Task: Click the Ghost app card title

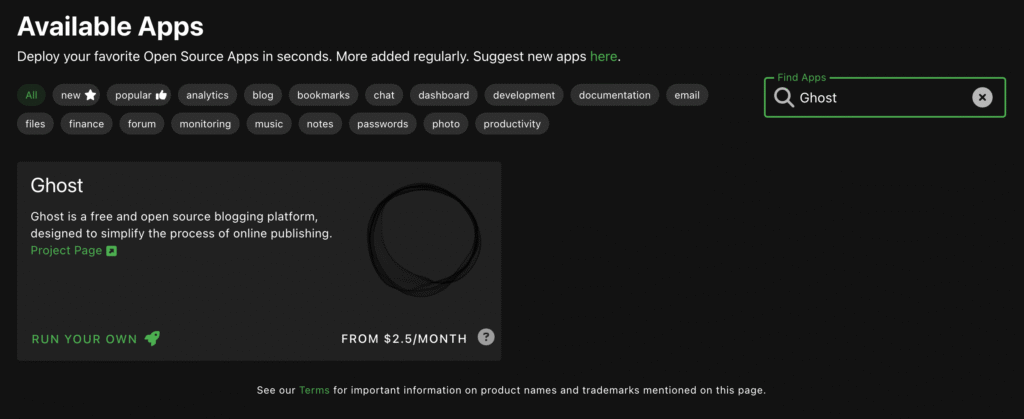Action: (57, 186)
